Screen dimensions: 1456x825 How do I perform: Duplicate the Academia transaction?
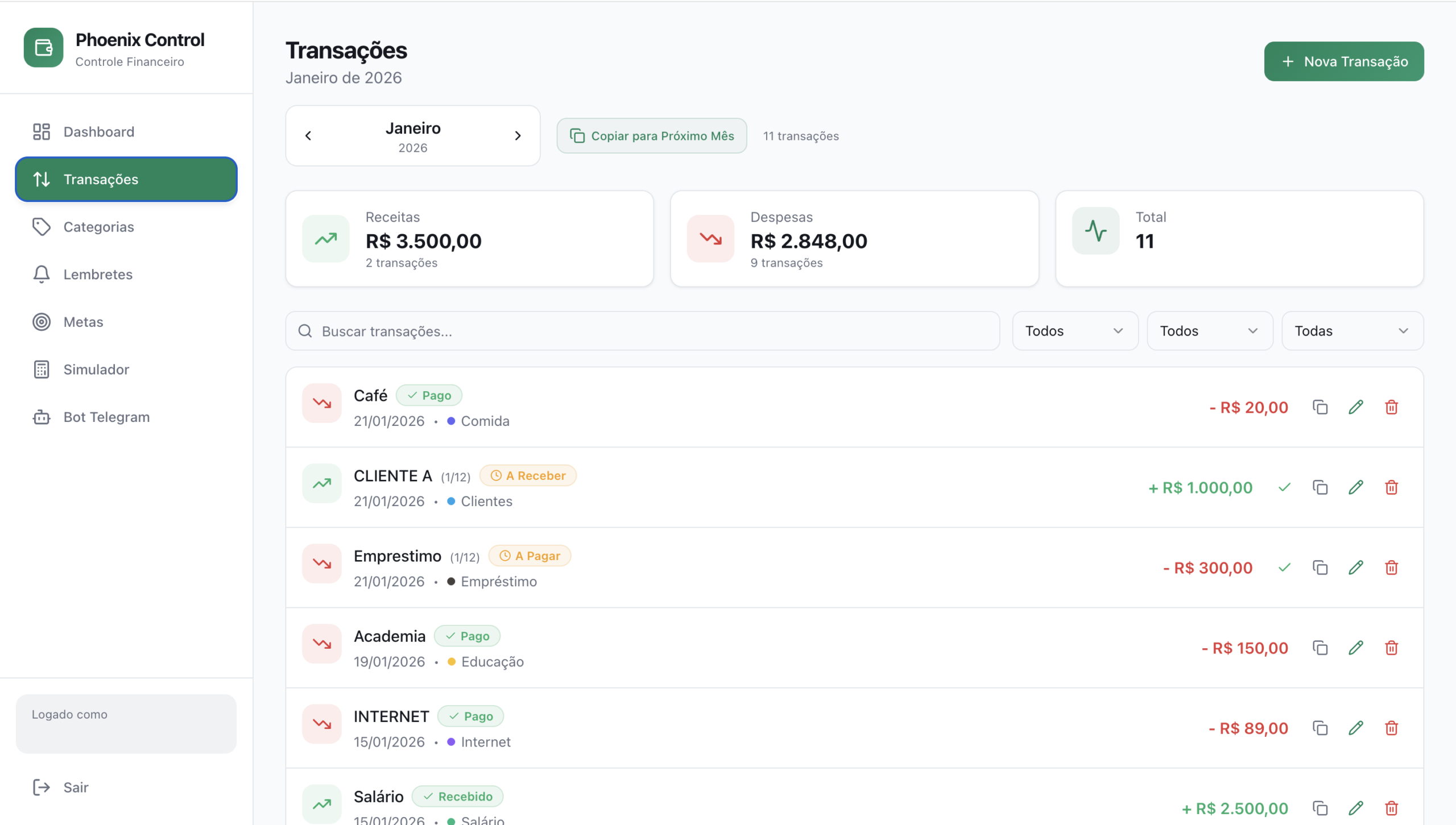tap(1320, 648)
